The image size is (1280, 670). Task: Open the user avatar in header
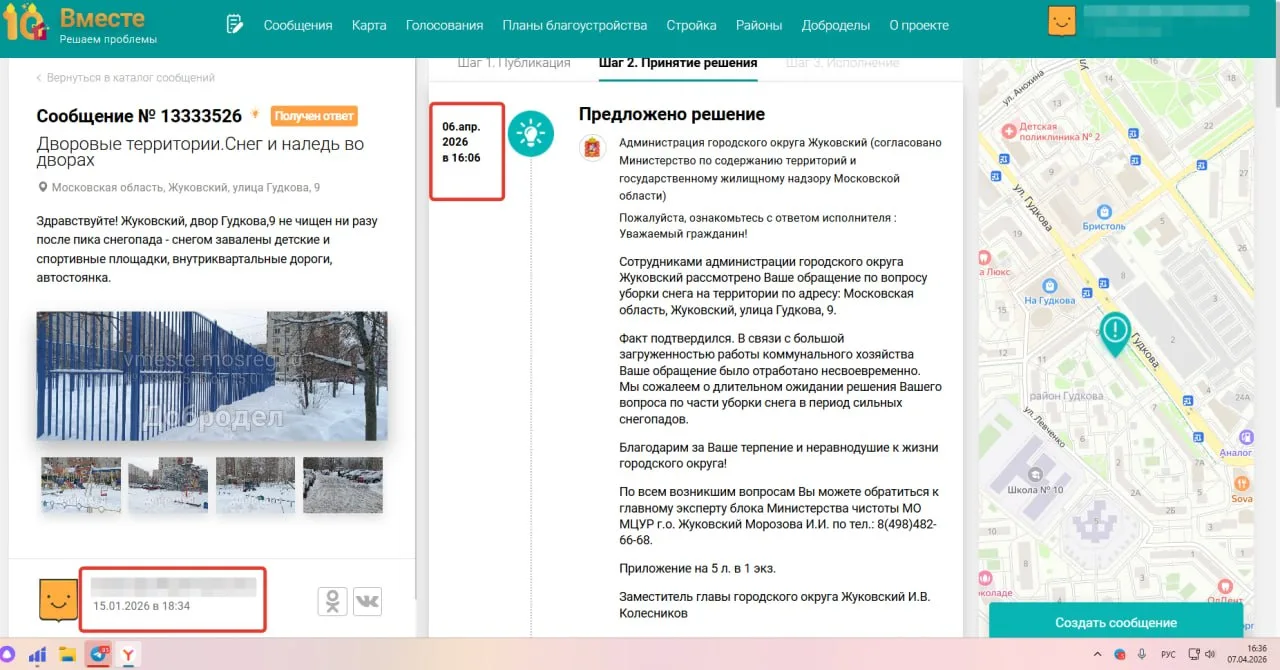point(1062,21)
